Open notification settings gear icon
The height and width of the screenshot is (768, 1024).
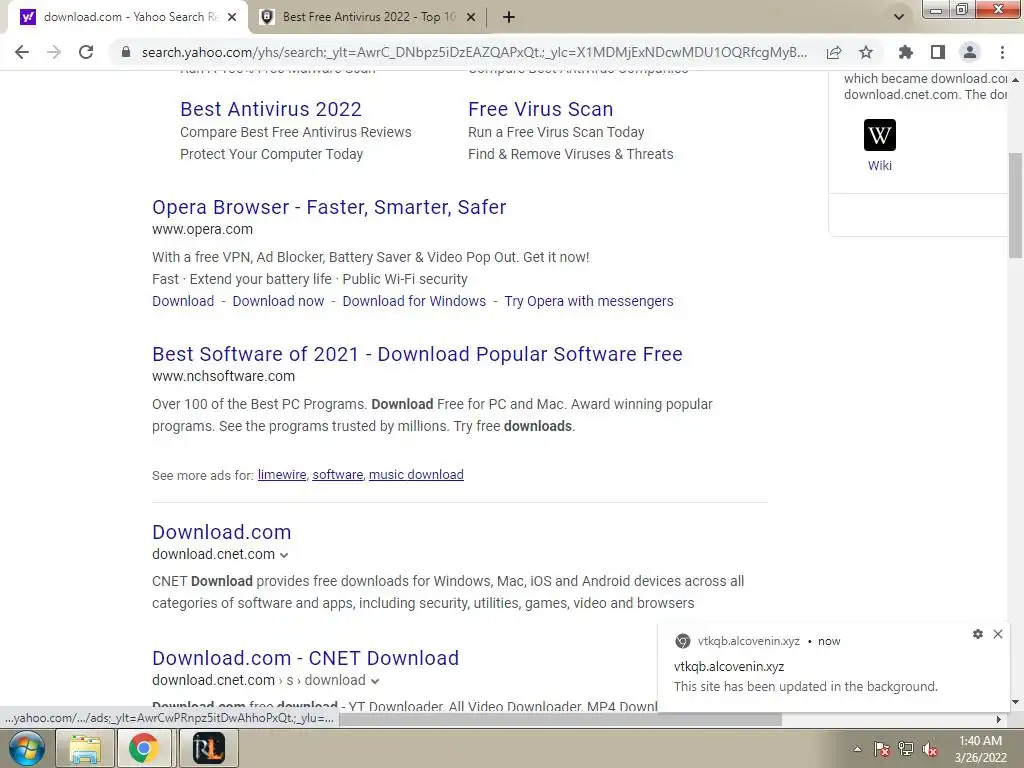[x=978, y=634]
